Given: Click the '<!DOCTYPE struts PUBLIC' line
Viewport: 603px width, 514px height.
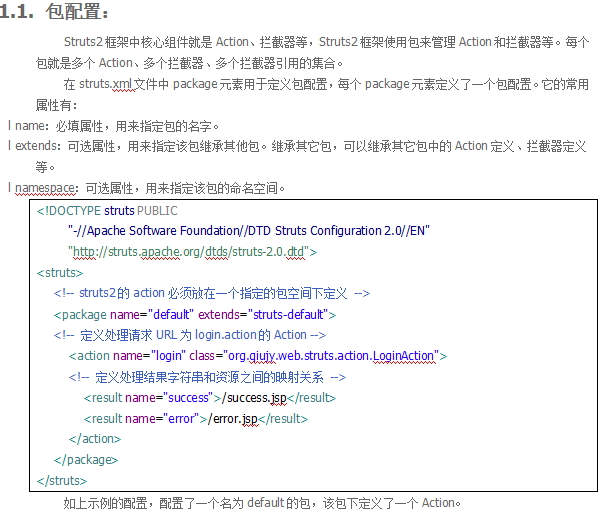Looking at the screenshot, I should [107, 211].
